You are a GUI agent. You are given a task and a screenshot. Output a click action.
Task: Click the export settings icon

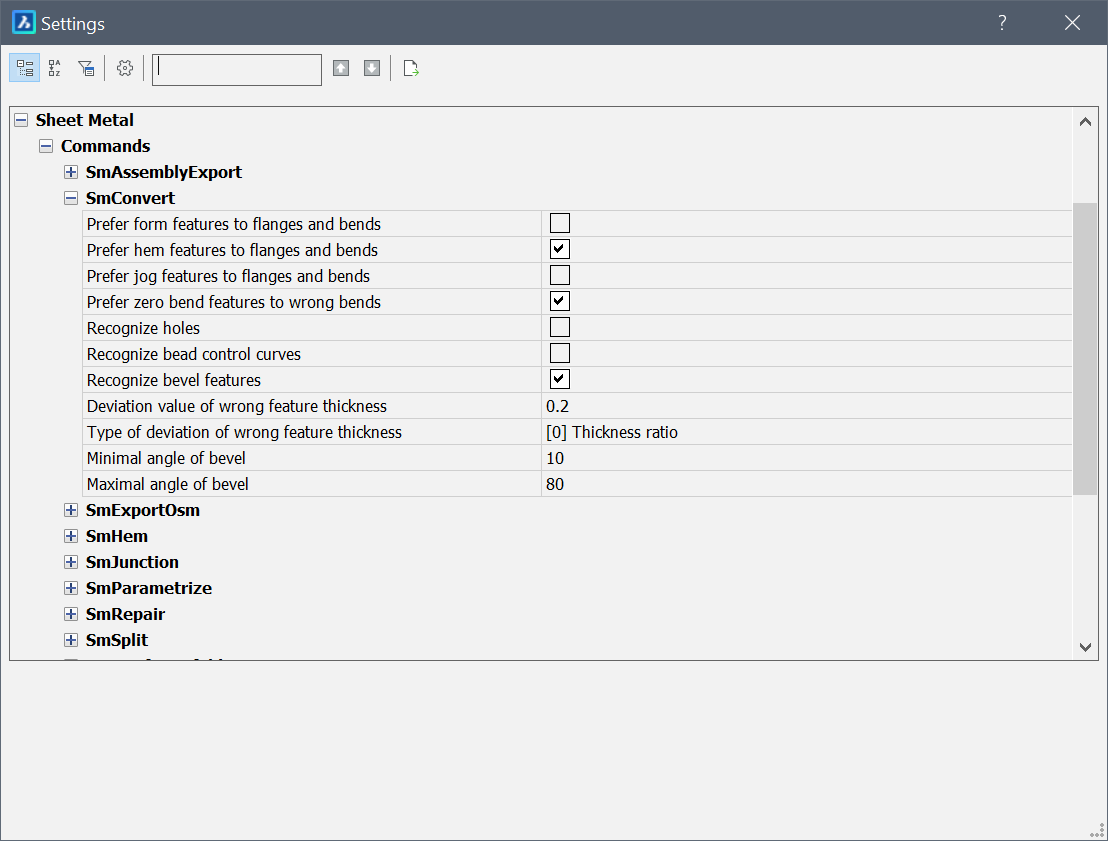[x=411, y=68]
